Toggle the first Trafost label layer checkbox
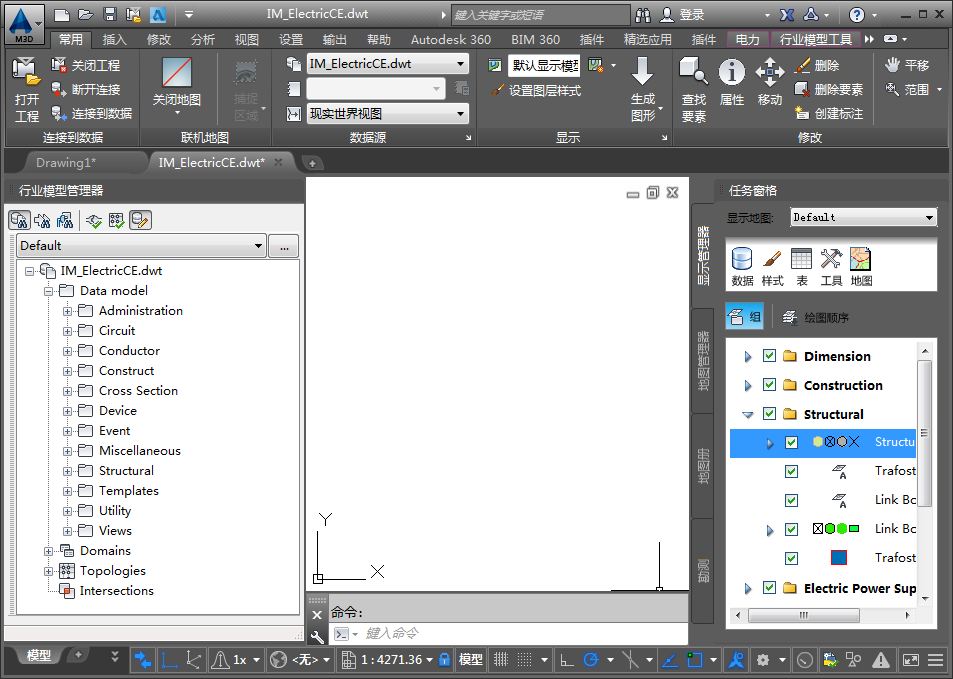The width and height of the screenshot is (953, 679). 791,471
